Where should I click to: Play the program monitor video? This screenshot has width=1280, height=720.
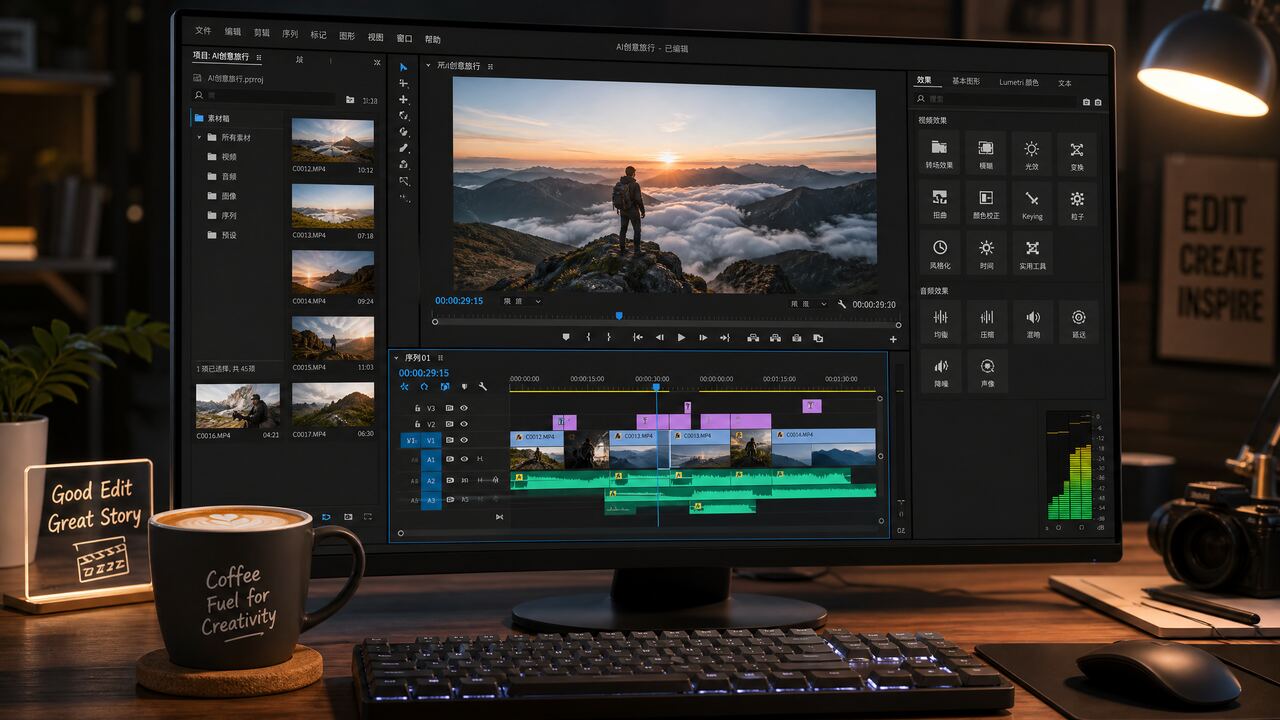point(681,338)
